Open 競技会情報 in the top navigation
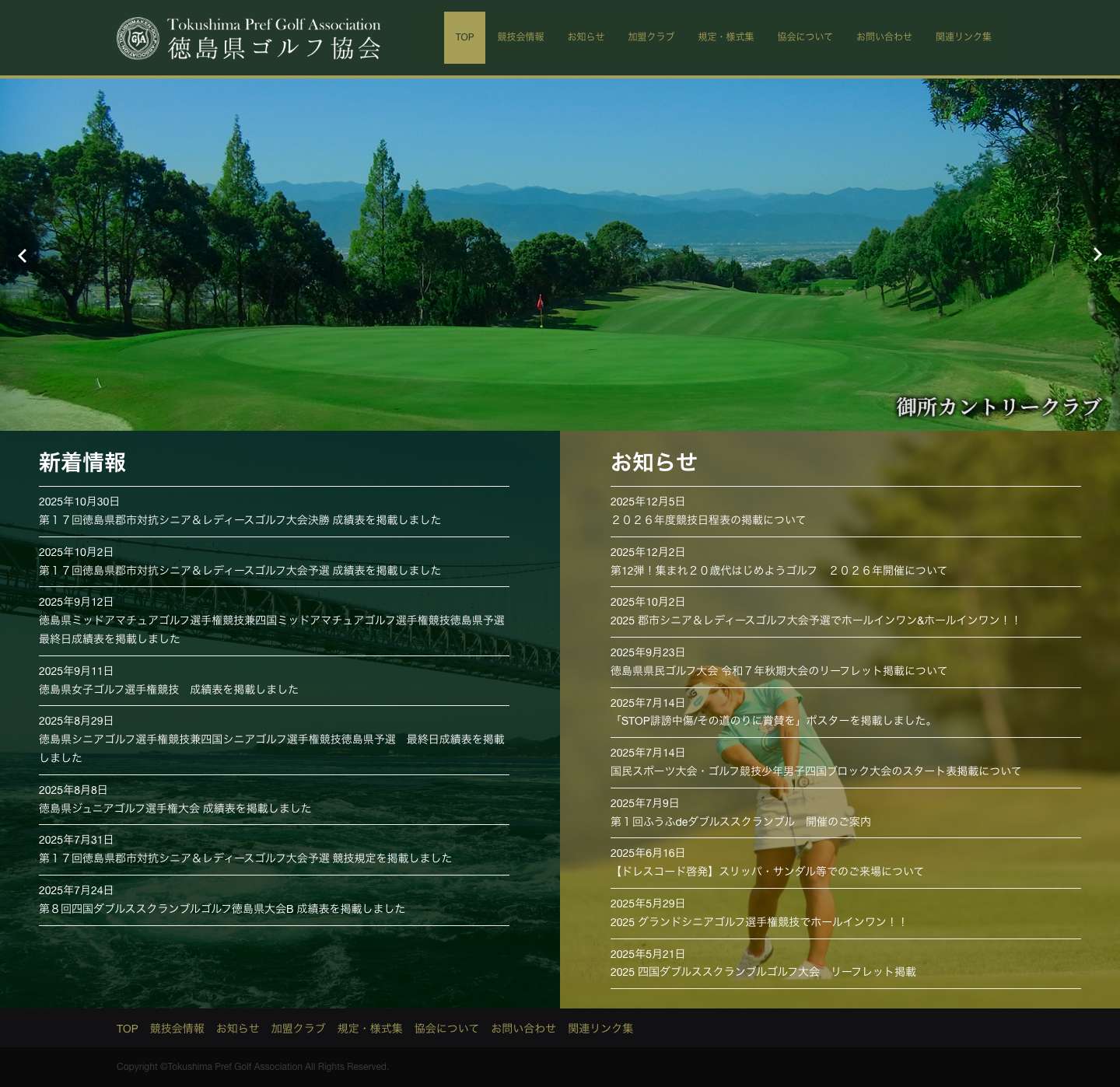This screenshot has height=1087, width=1120. pyautogui.click(x=520, y=37)
